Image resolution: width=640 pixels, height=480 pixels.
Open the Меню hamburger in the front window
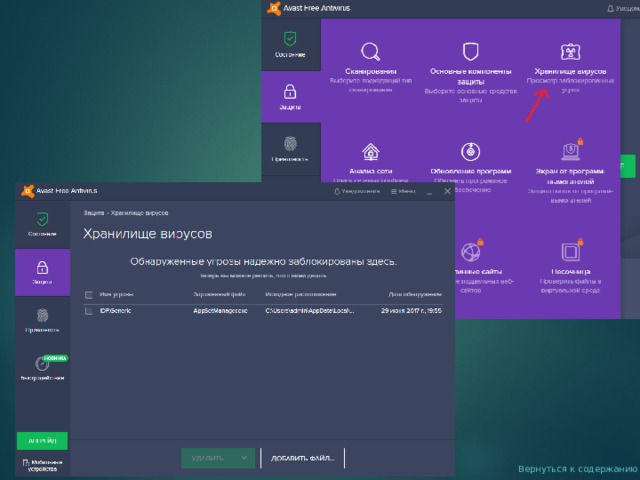click(403, 191)
